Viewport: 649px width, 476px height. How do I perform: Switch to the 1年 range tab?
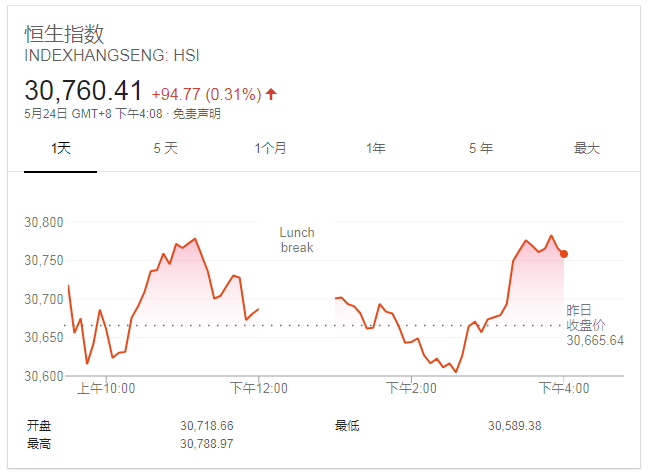(375, 148)
